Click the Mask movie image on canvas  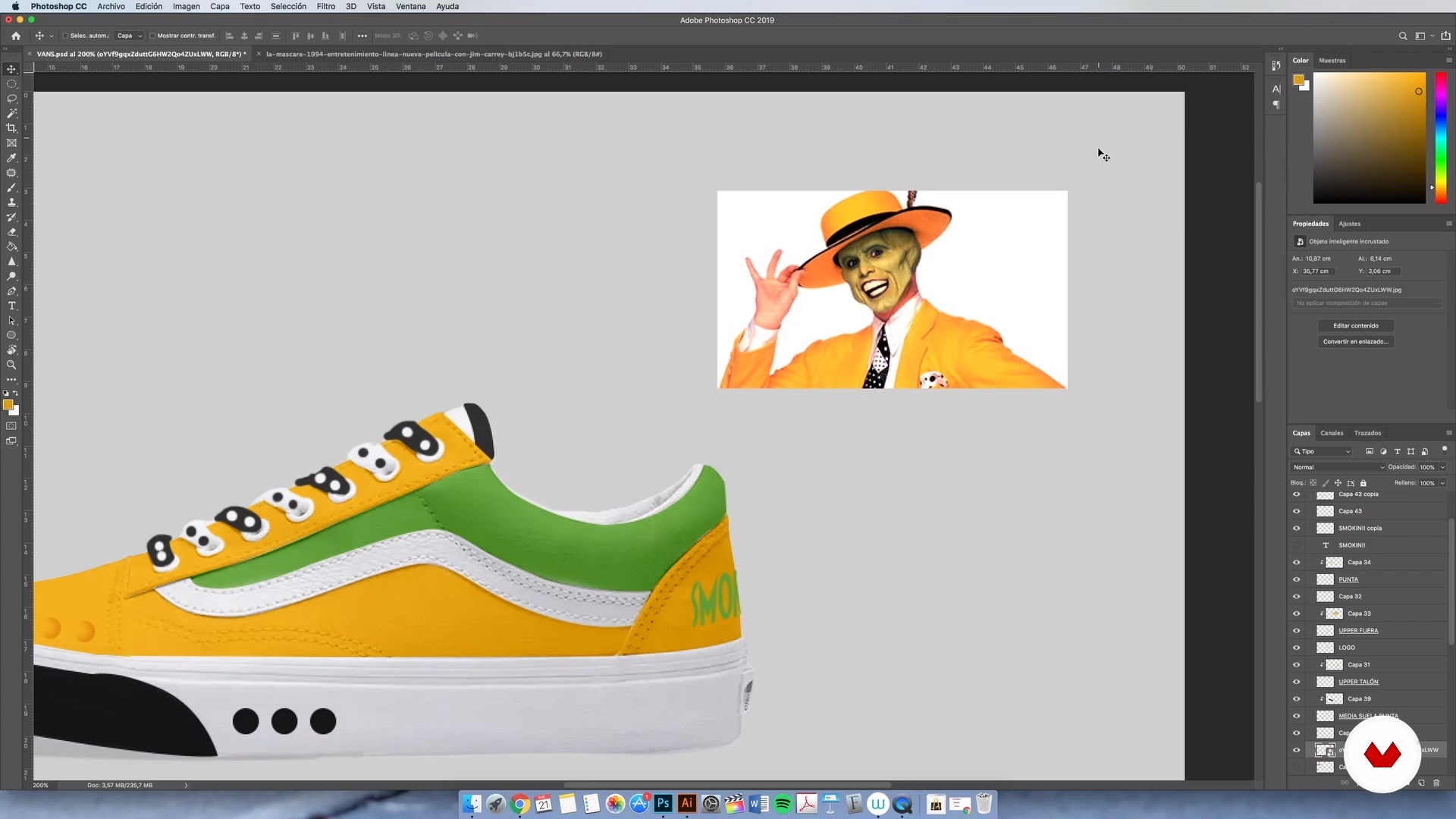coord(892,290)
